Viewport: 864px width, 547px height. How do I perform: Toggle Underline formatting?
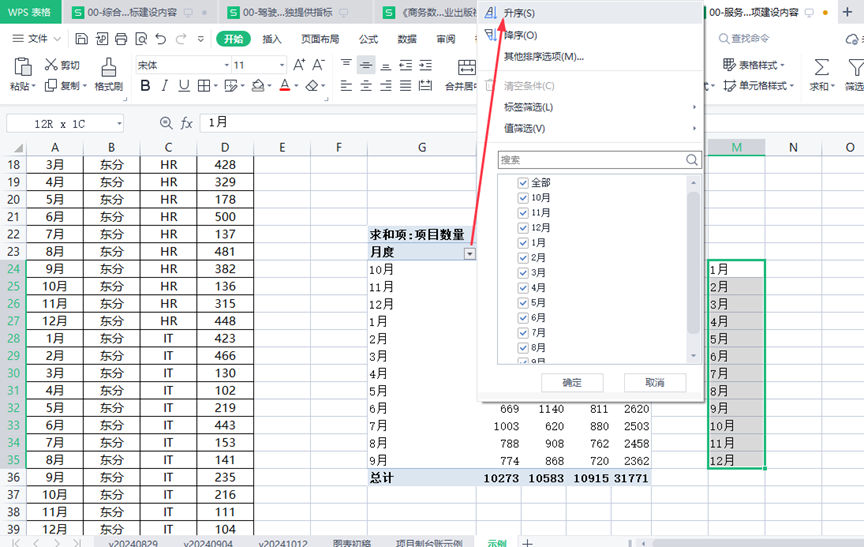tap(184, 85)
